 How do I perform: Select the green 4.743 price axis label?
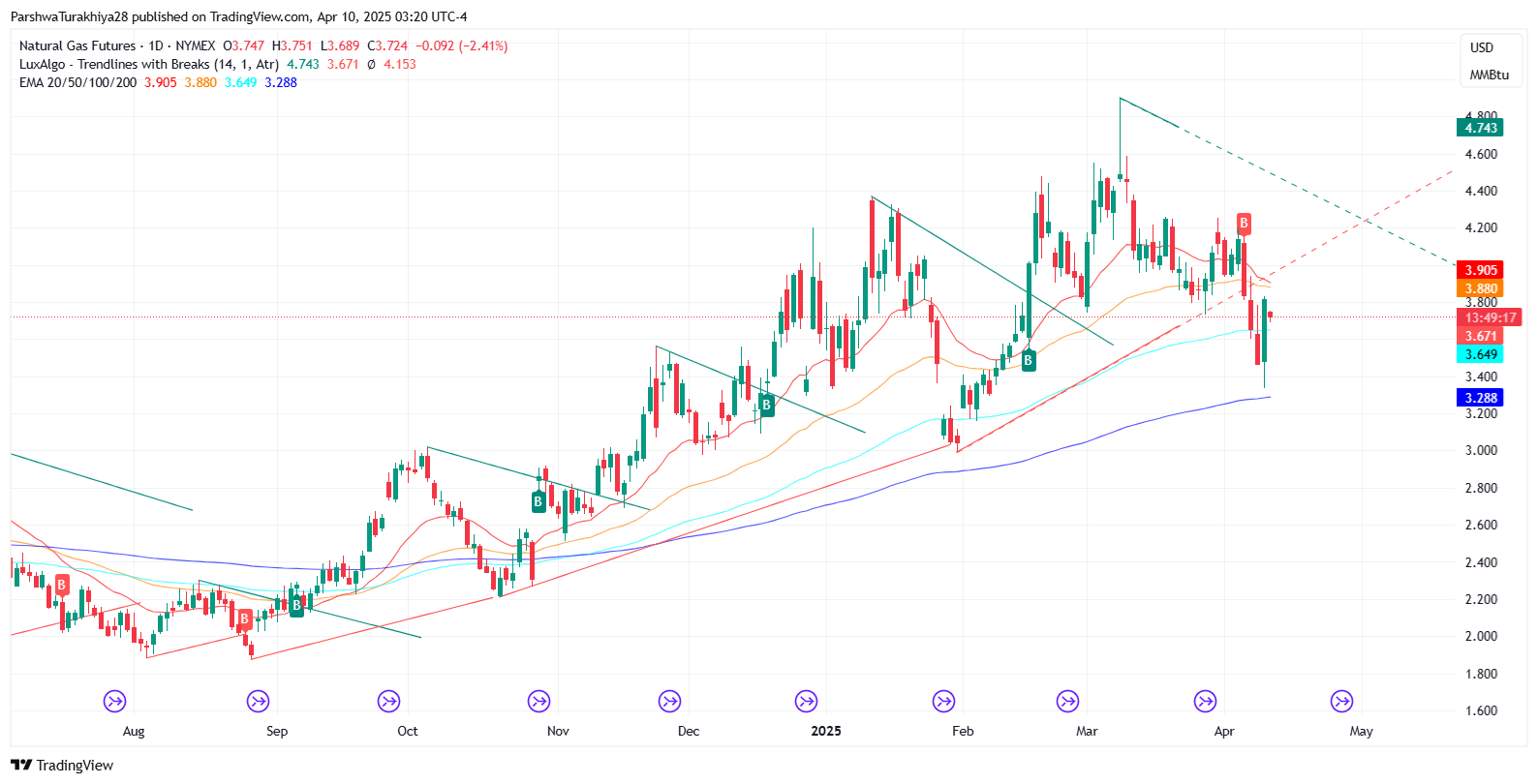point(1480,128)
